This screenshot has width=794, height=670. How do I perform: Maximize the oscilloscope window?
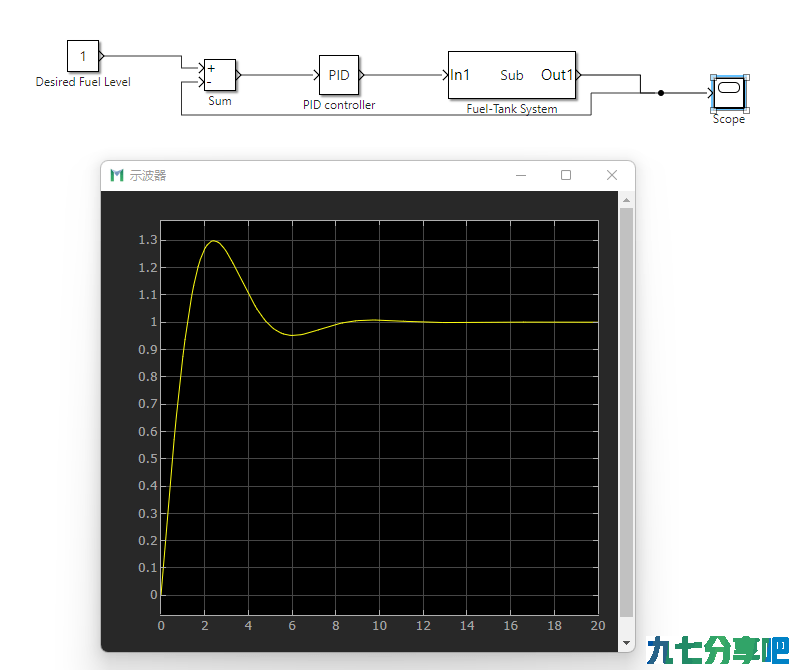pos(566,175)
